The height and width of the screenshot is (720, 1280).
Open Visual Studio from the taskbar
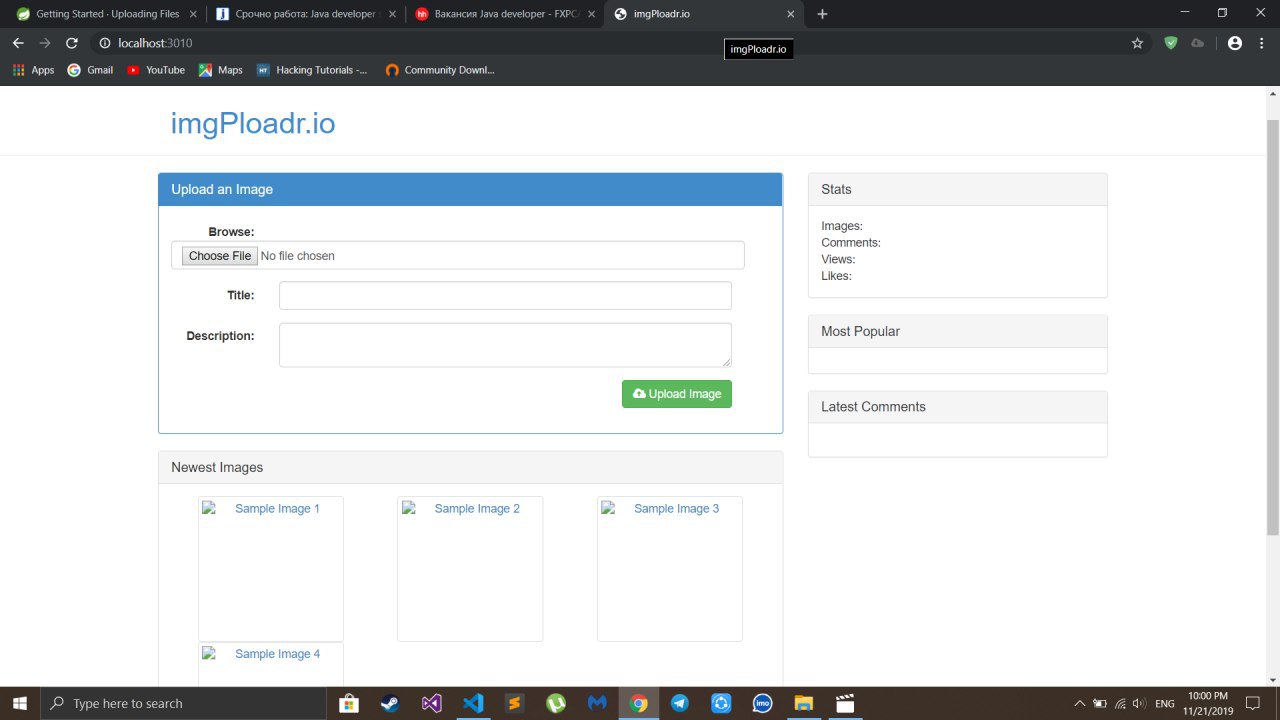[431, 703]
